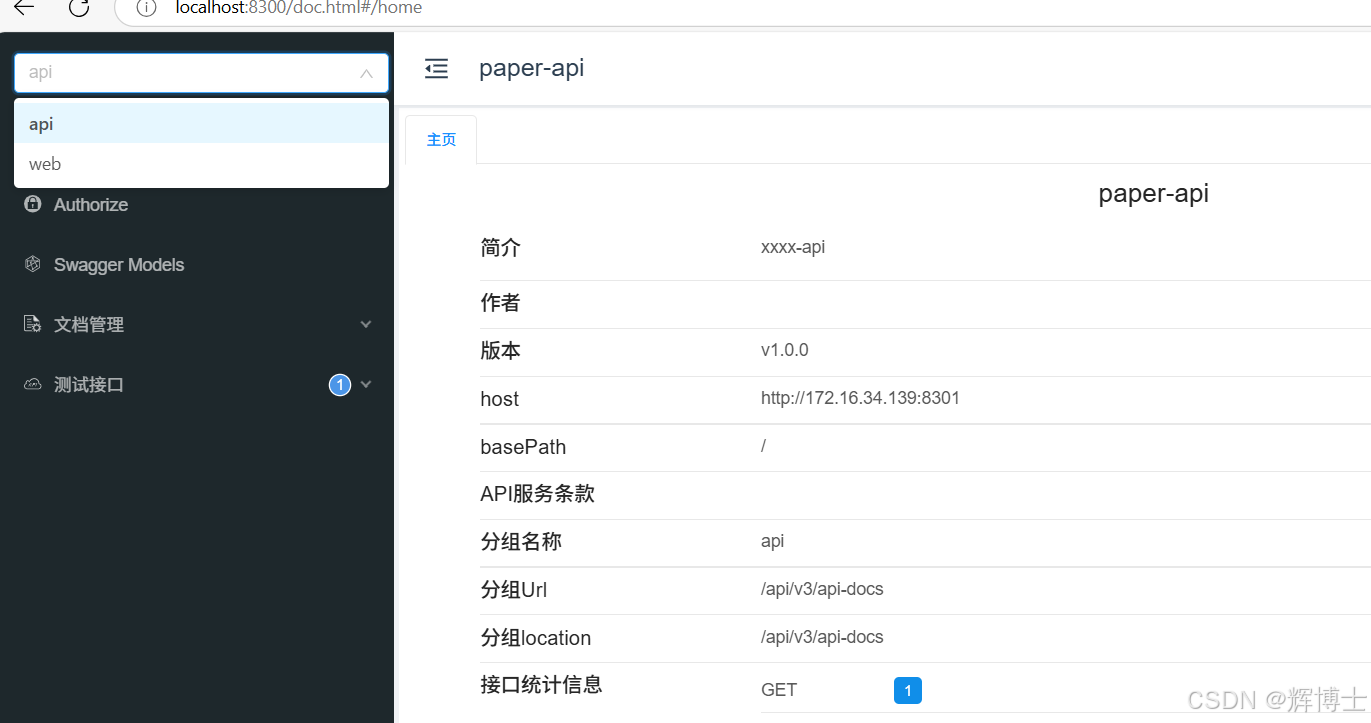Click the collapse sidebar icon beside paper-api
This screenshot has height=723, width=1371.
point(436,68)
